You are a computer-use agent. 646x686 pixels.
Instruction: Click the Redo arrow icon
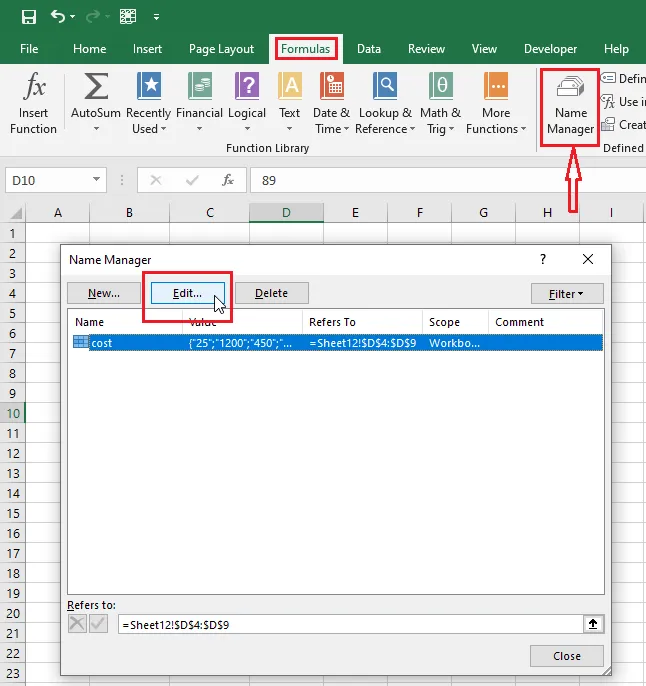coord(93,17)
